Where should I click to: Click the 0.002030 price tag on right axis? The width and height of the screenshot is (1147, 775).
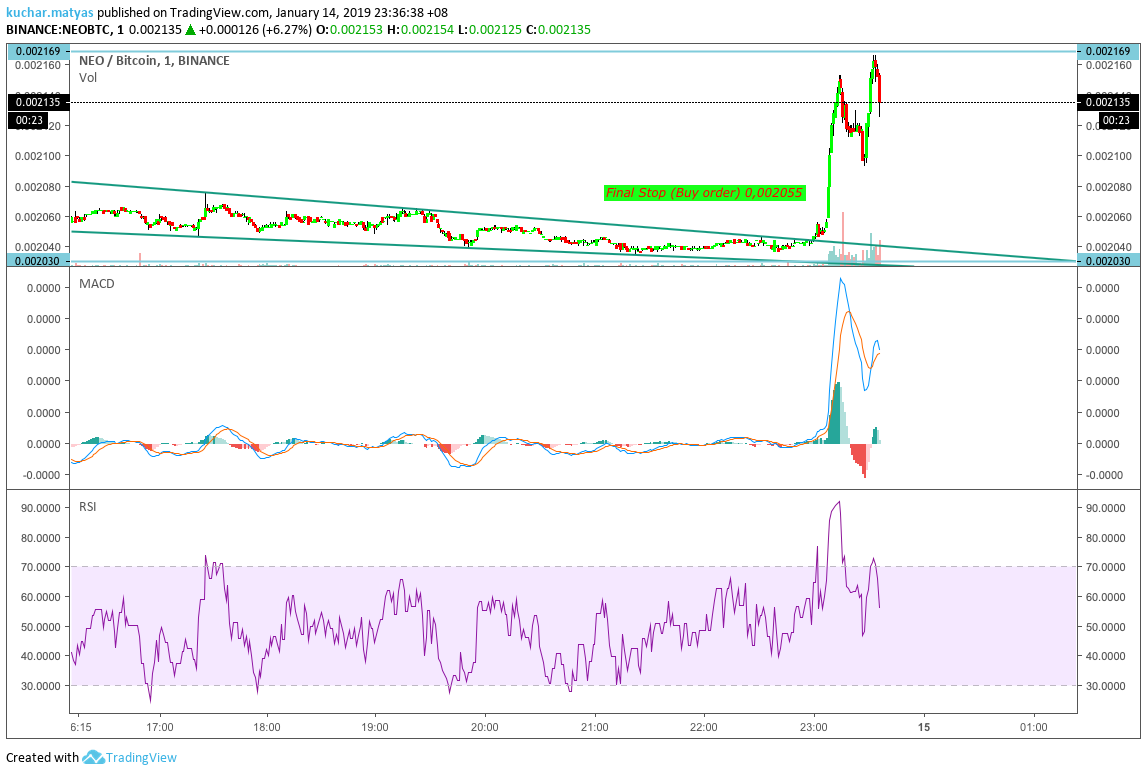point(1108,261)
